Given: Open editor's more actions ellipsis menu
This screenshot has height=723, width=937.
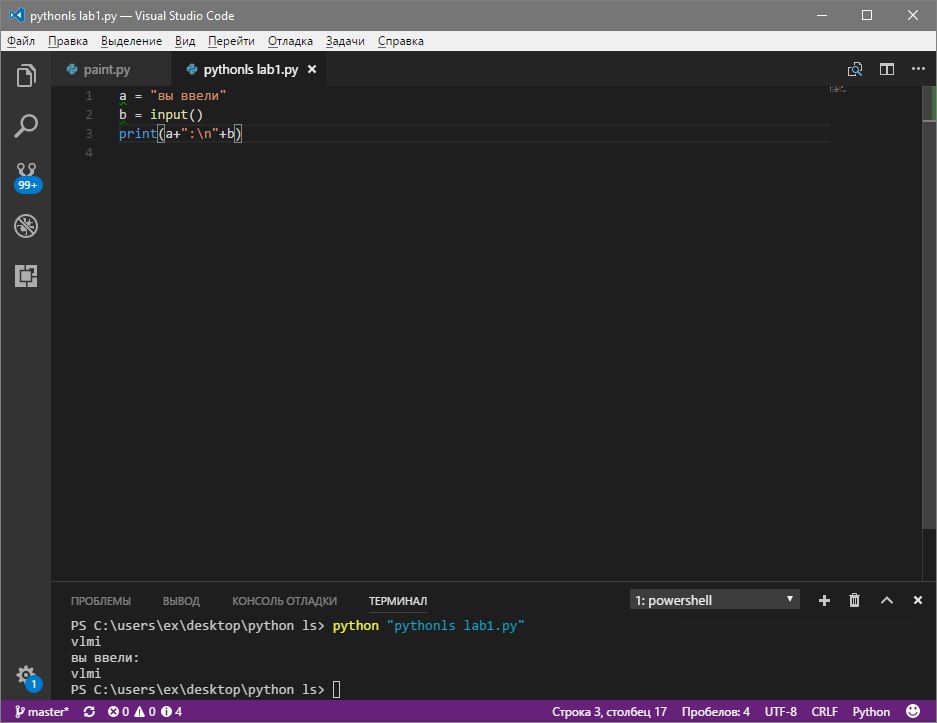Looking at the screenshot, I should (x=917, y=70).
